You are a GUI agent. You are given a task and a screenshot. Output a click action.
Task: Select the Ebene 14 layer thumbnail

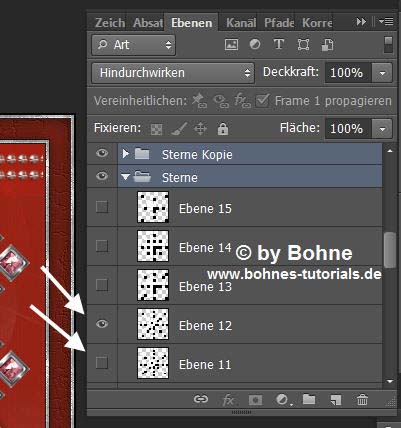(153, 246)
